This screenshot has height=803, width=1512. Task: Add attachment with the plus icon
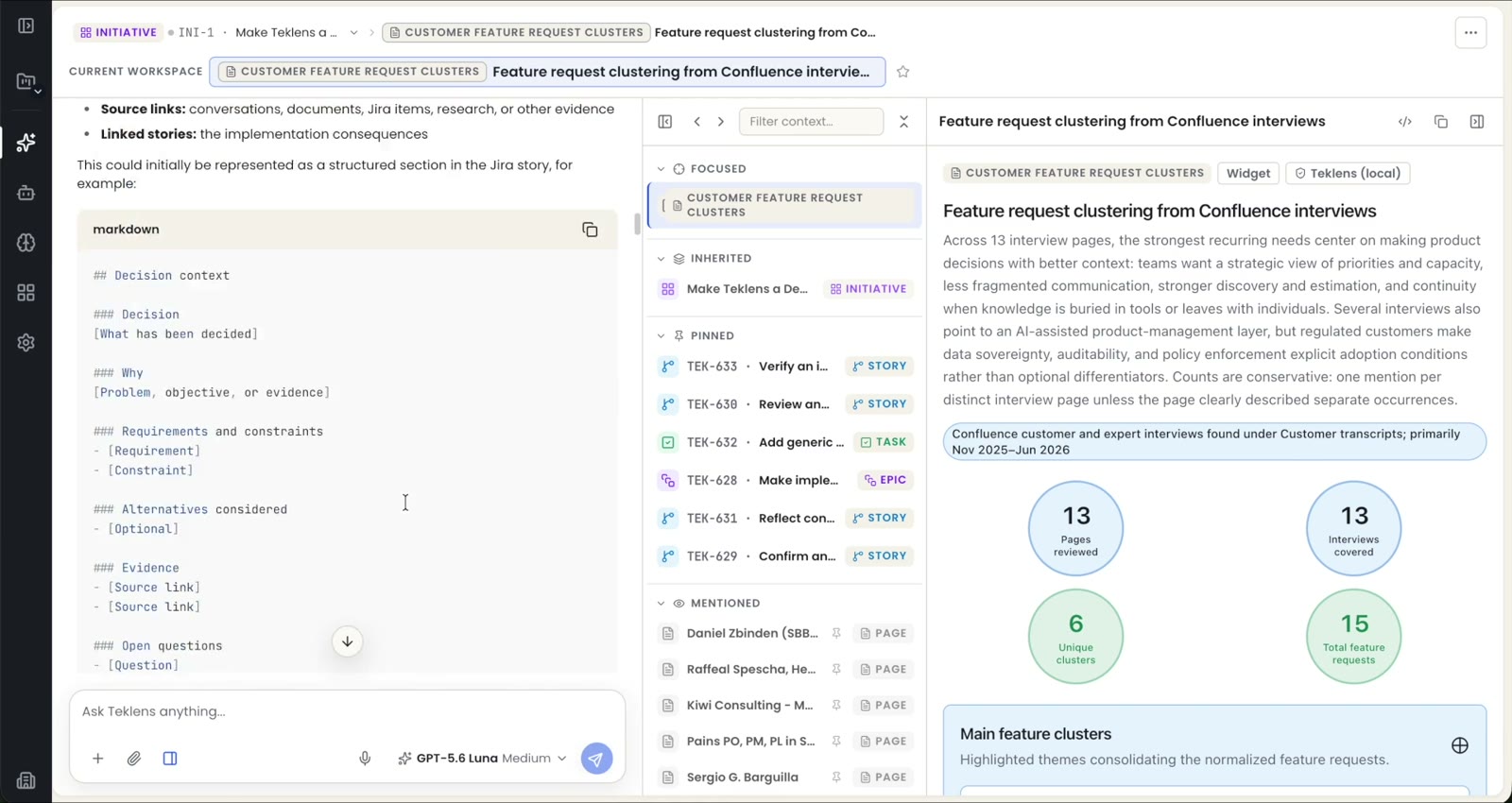point(97,759)
